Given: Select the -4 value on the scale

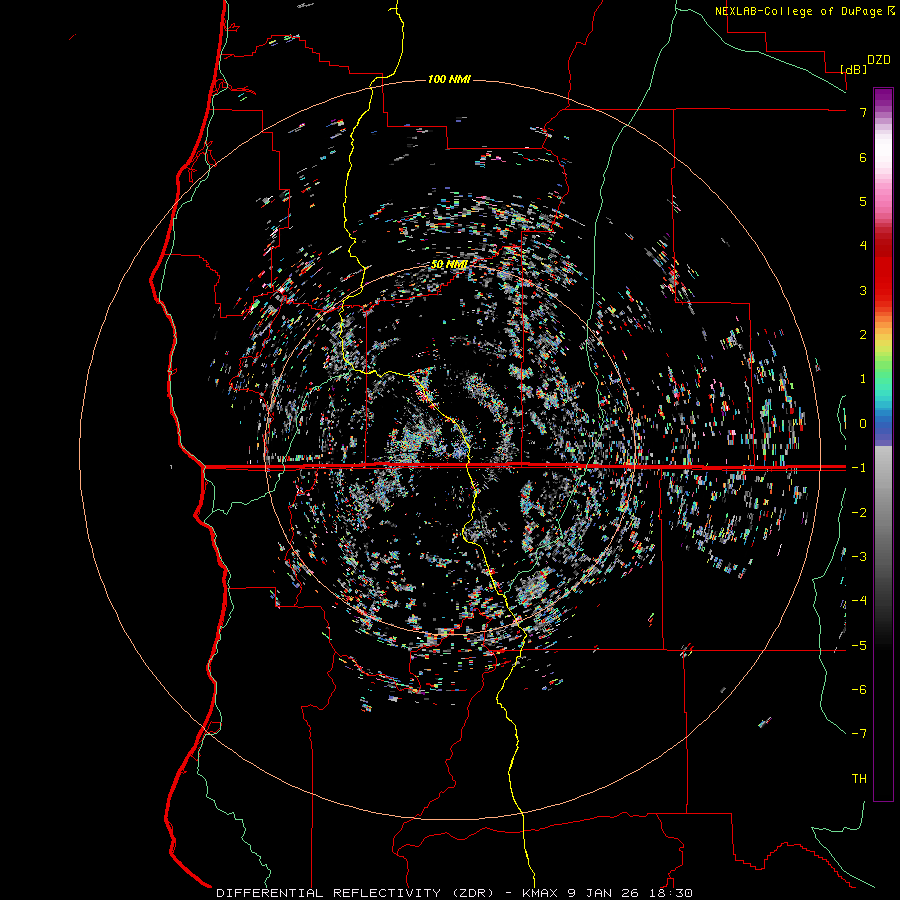Looking at the screenshot, I should tap(859, 601).
